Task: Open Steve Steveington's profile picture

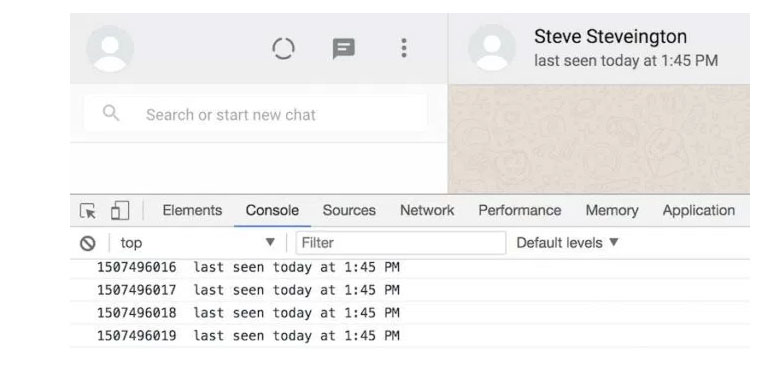Action: [x=492, y=48]
